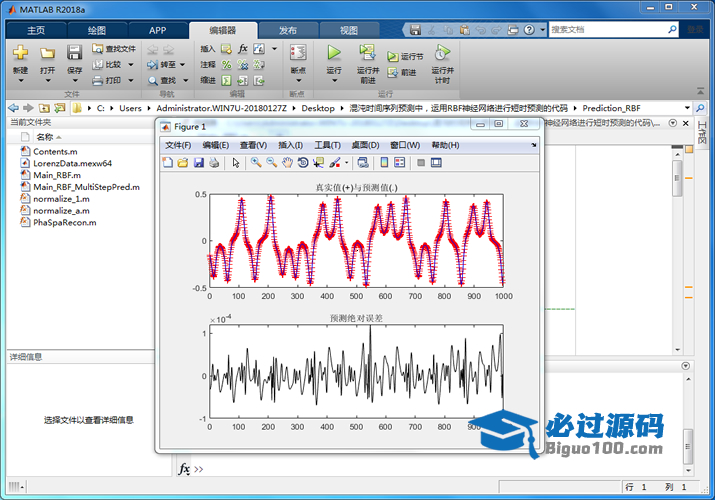
Task: Open the Find (查找) dropdown arrow
Action: [186, 81]
